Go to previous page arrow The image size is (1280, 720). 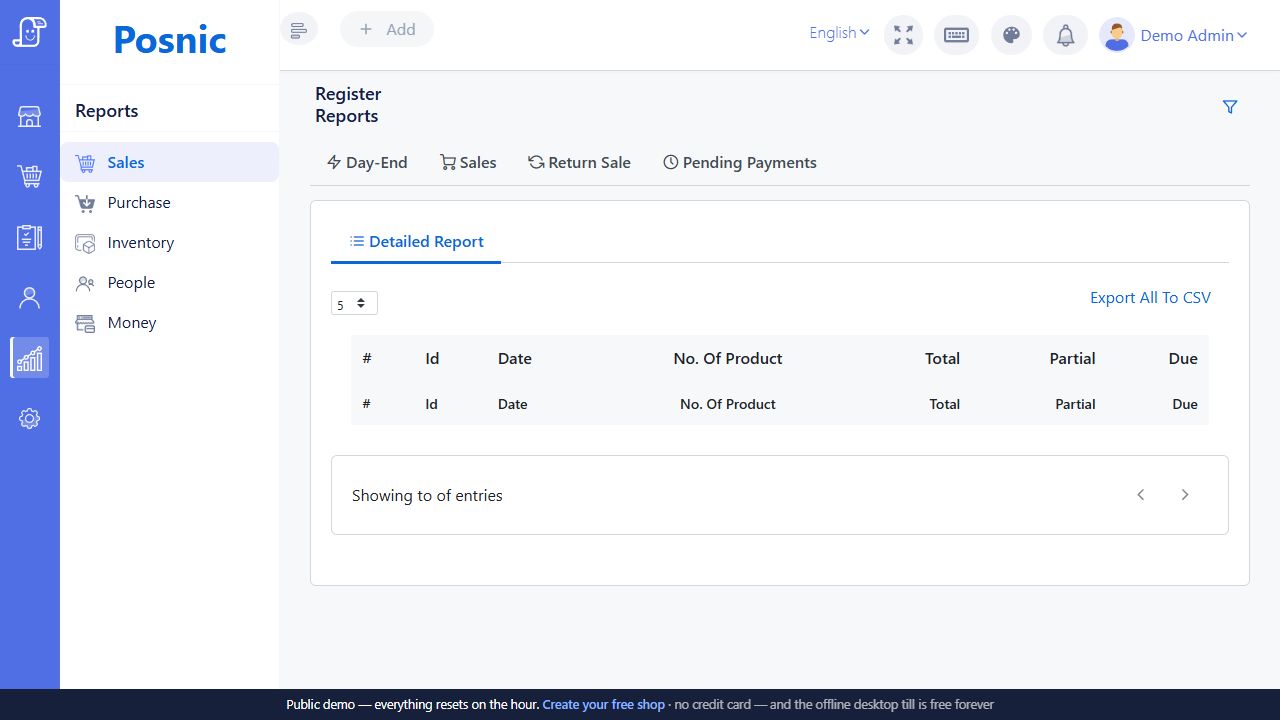[x=1141, y=495]
